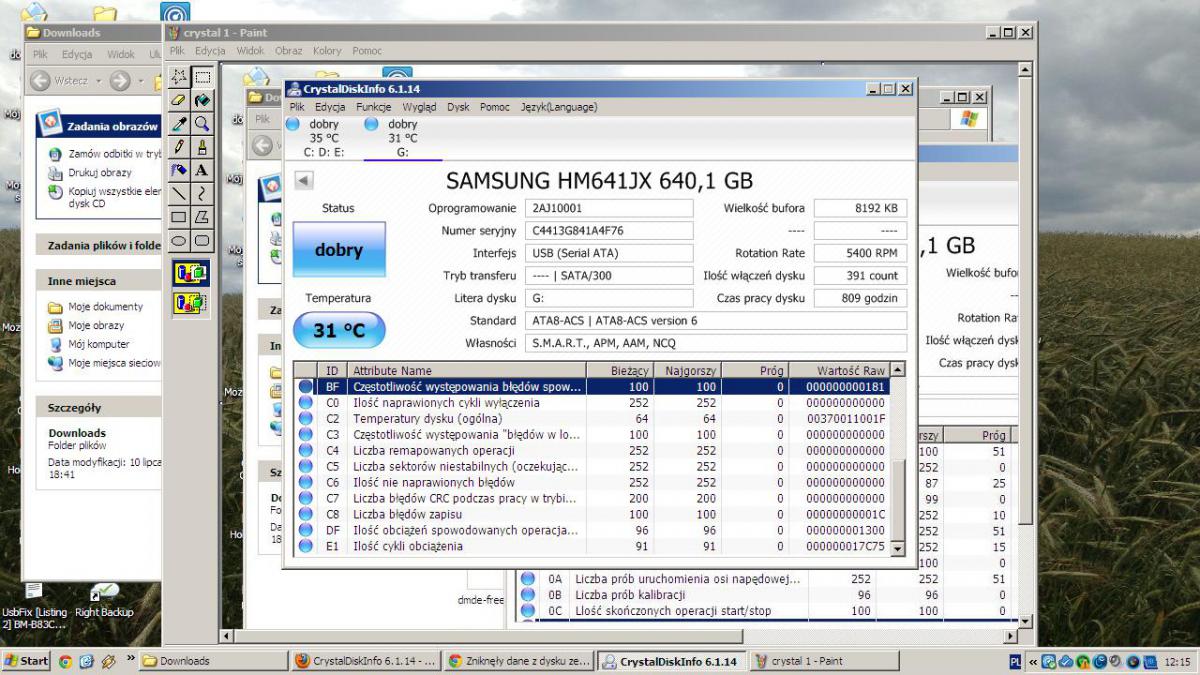Switch to the C: D: E: disk tab
The image size is (1200, 675).
[323, 138]
